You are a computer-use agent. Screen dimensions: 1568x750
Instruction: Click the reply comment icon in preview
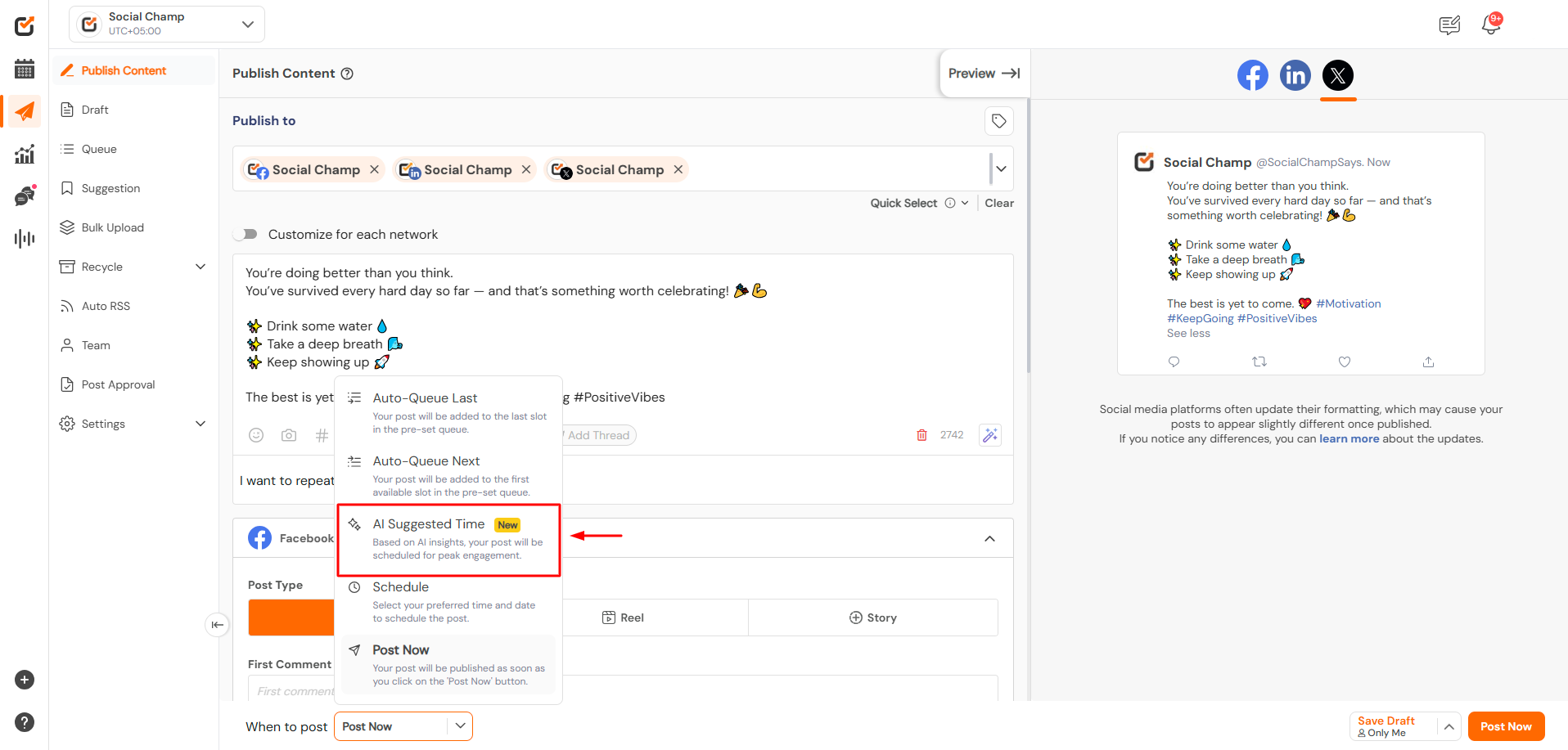[1174, 362]
